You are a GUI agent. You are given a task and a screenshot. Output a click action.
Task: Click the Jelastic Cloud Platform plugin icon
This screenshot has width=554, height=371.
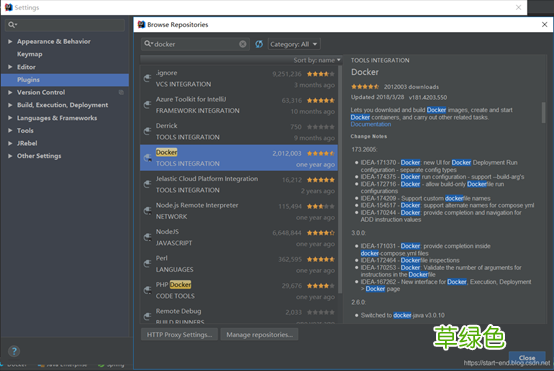click(147, 184)
